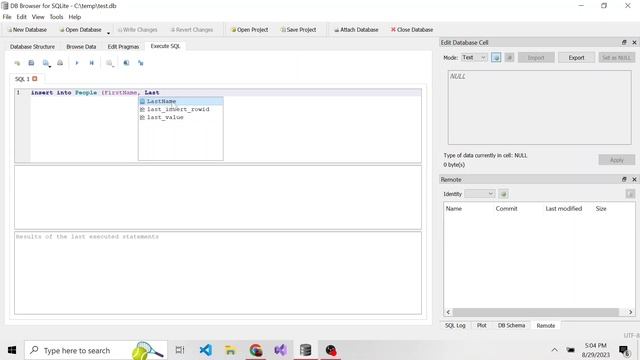Screen dimensions: 640x360
Task: Choose last_insert_rowid from autocomplete list
Action: [x=181, y=109]
